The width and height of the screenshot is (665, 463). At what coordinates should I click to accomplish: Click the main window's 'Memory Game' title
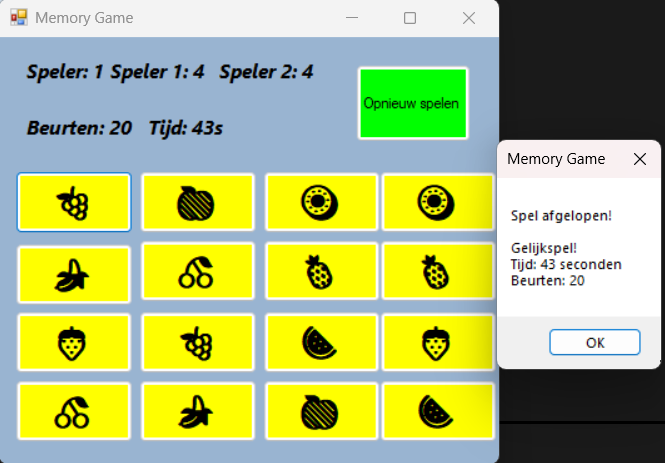click(84, 18)
